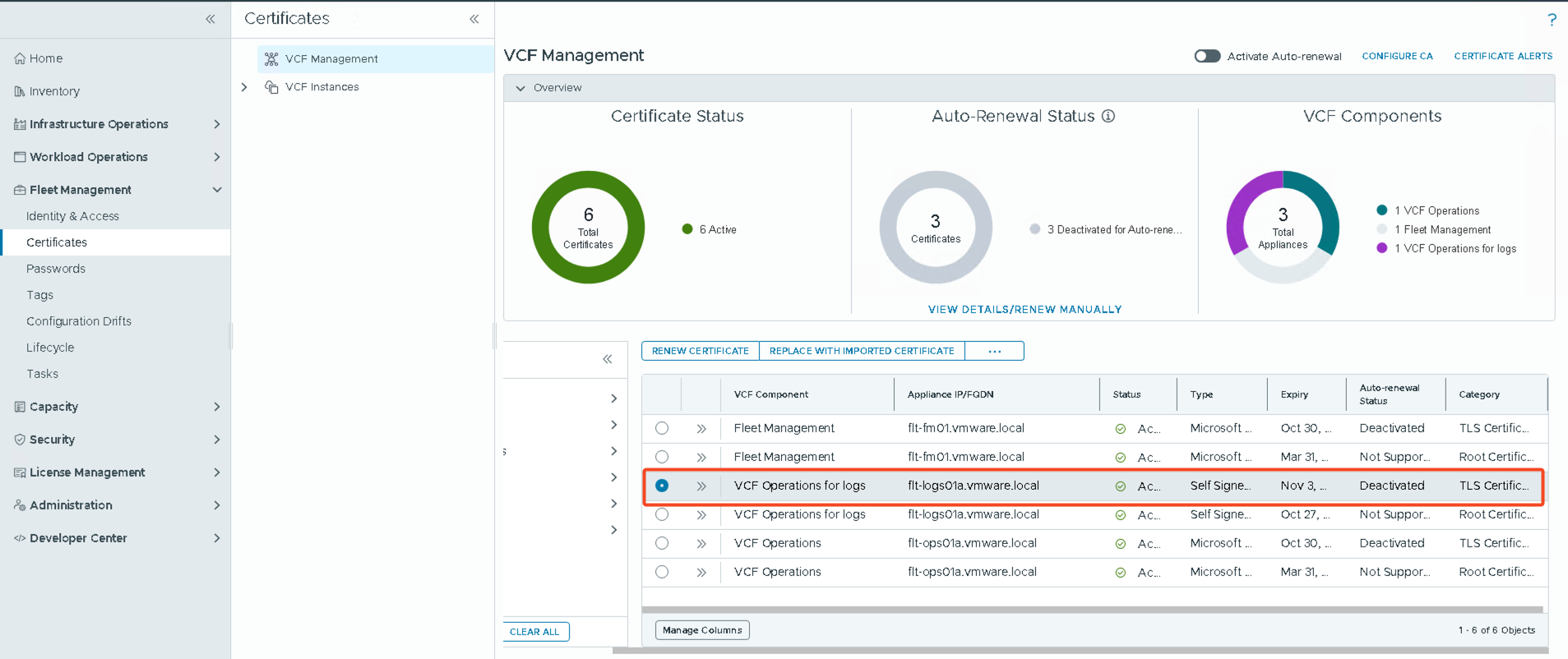1568x659 pixels.
Task: Toggle the Activate Auto-renewal switch
Action: [1207, 56]
